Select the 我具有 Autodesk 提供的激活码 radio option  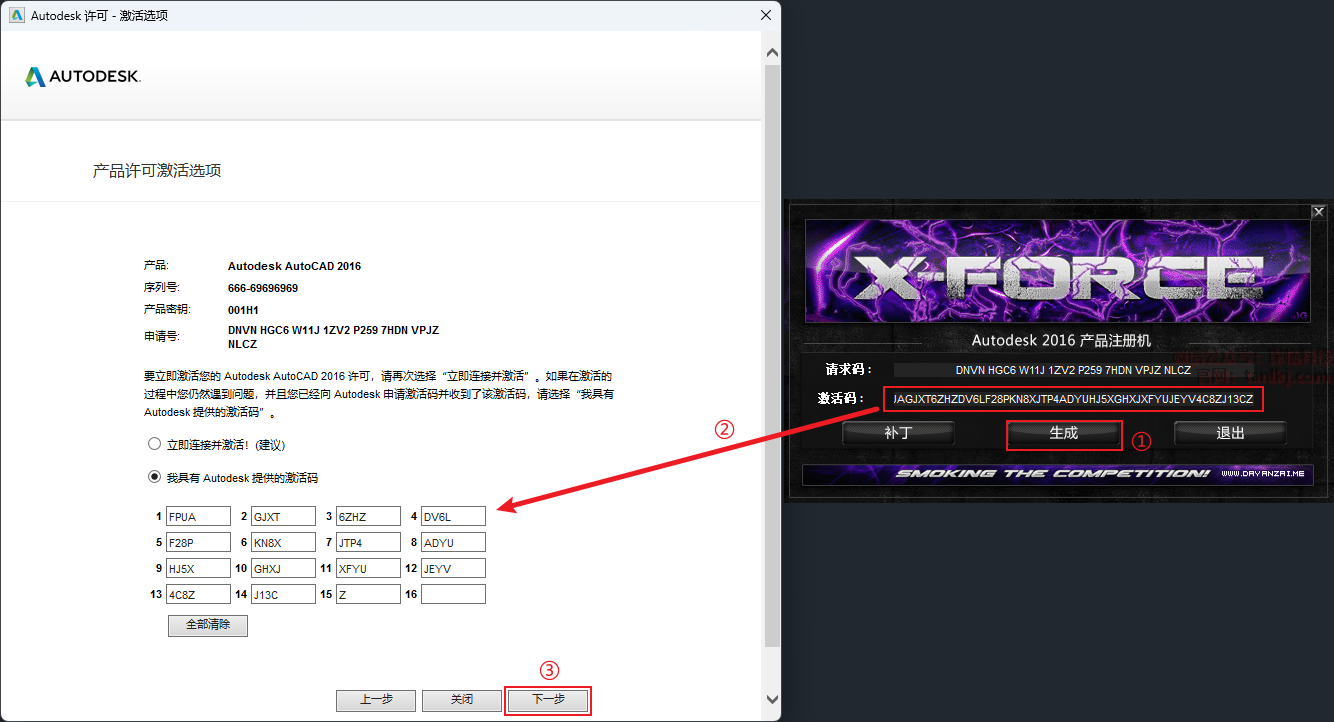154,477
